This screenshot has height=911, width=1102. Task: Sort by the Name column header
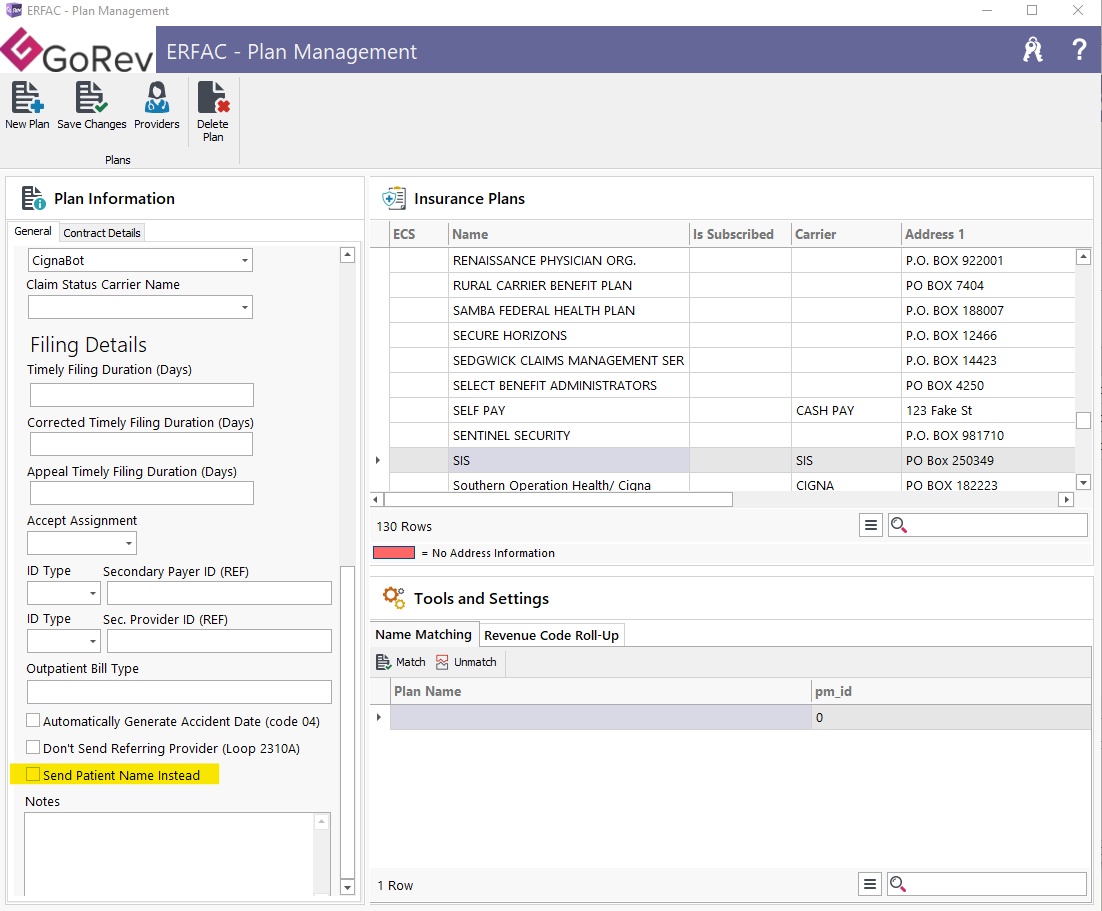coord(568,234)
